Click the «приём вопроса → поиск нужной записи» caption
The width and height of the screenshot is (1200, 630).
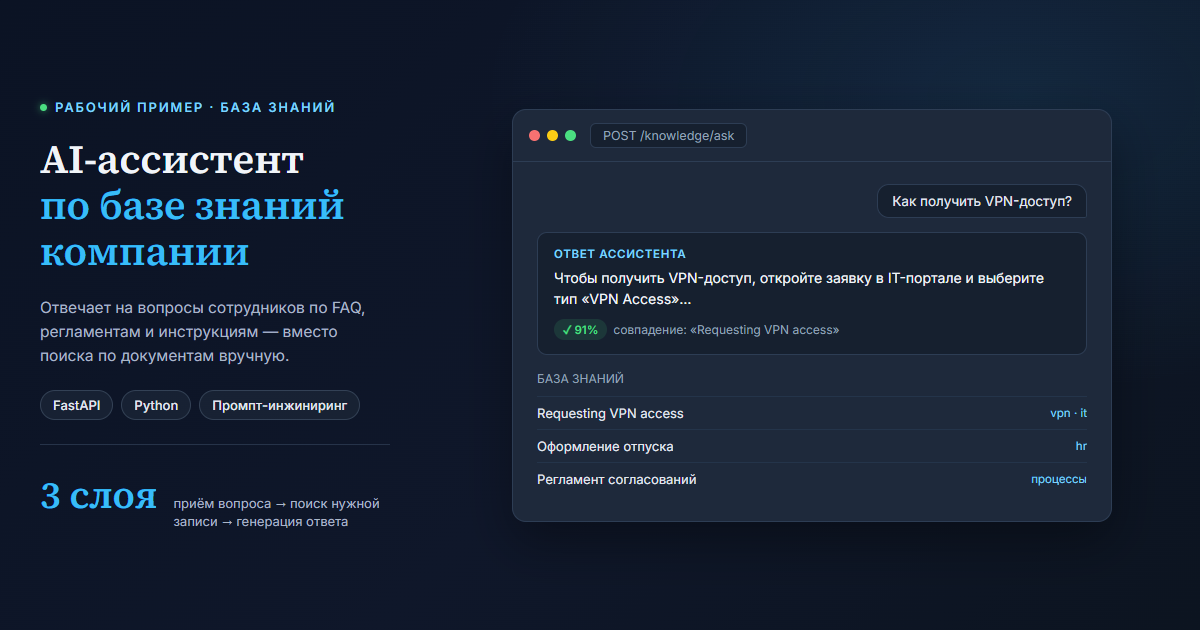(x=276, y=512)
